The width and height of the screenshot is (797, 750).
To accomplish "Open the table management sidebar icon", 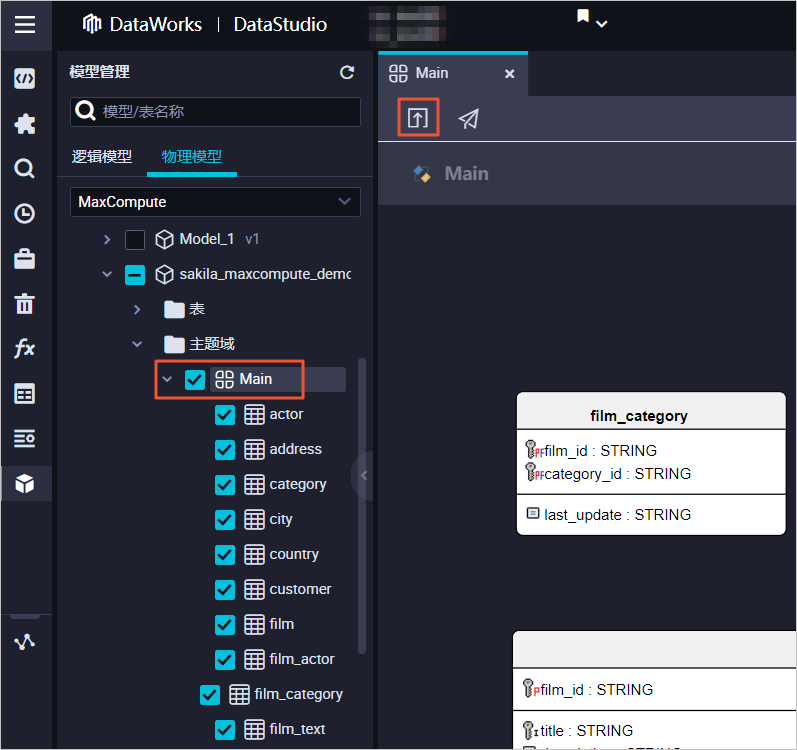I will (x=25, y=394).
